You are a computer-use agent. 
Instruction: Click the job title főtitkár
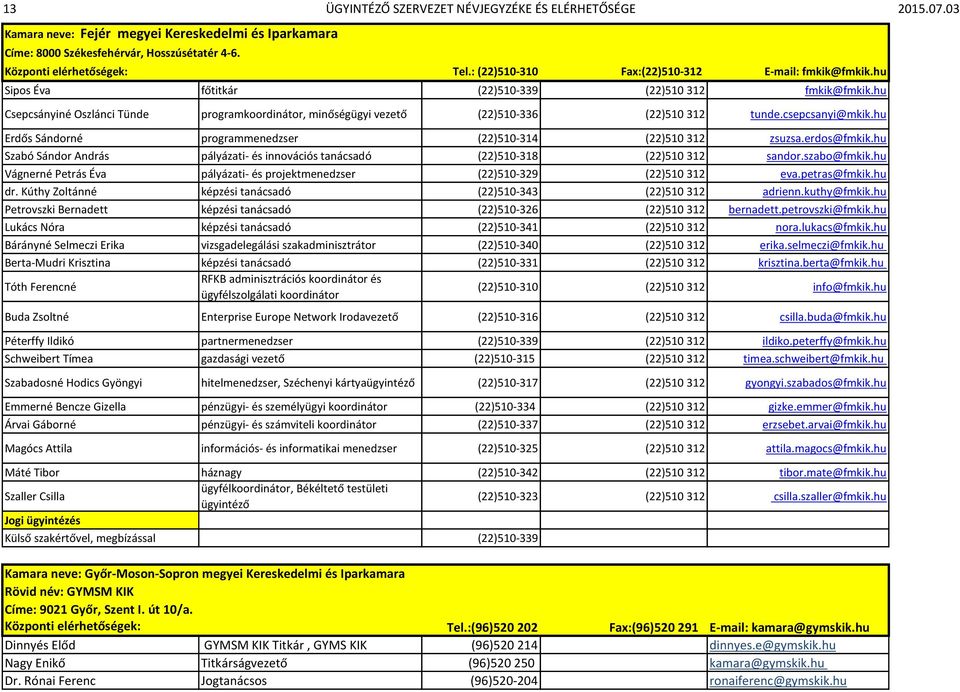[x=219, y=91]
